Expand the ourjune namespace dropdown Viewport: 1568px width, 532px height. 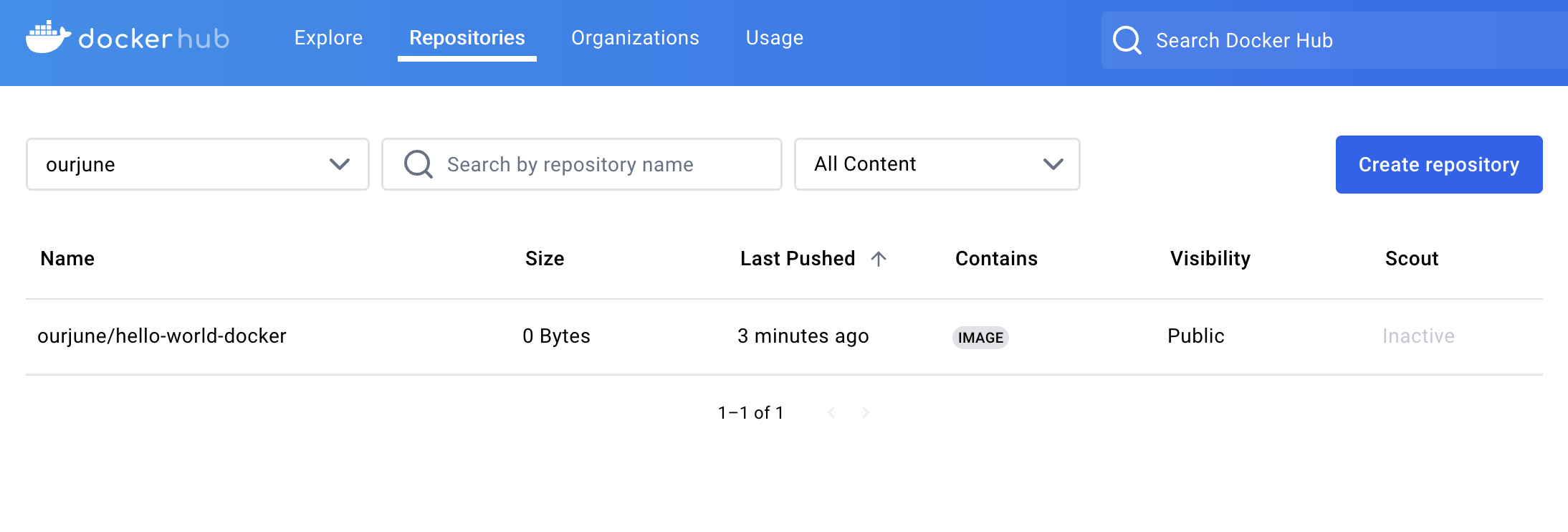point(198,164)
